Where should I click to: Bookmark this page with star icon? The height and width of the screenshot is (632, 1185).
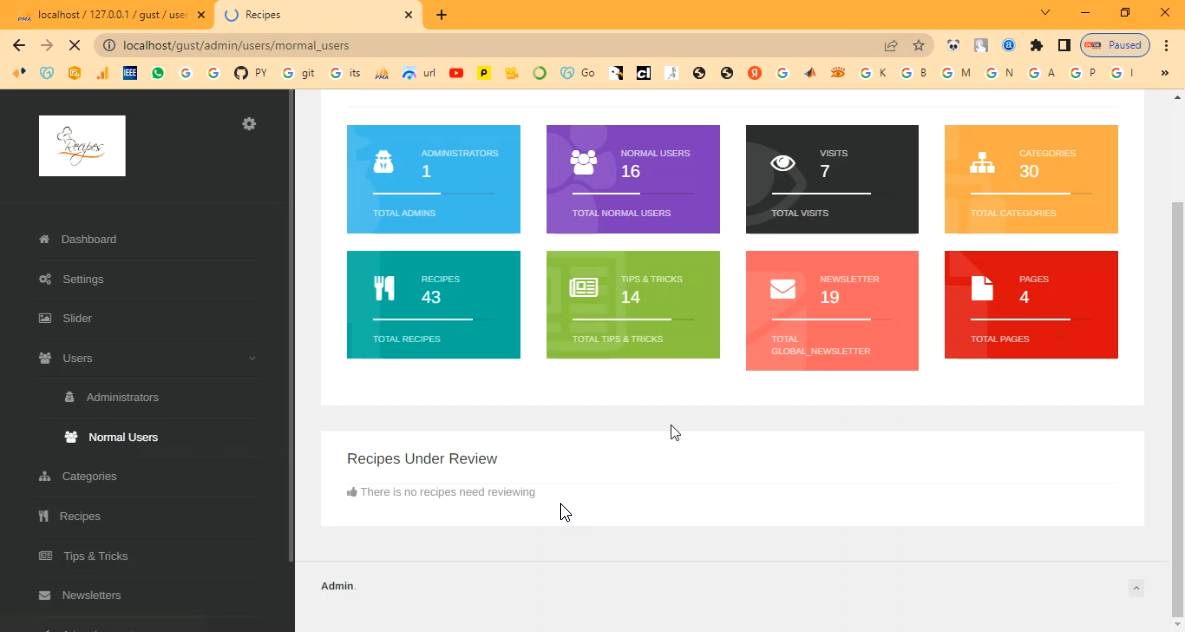(919, 45)
